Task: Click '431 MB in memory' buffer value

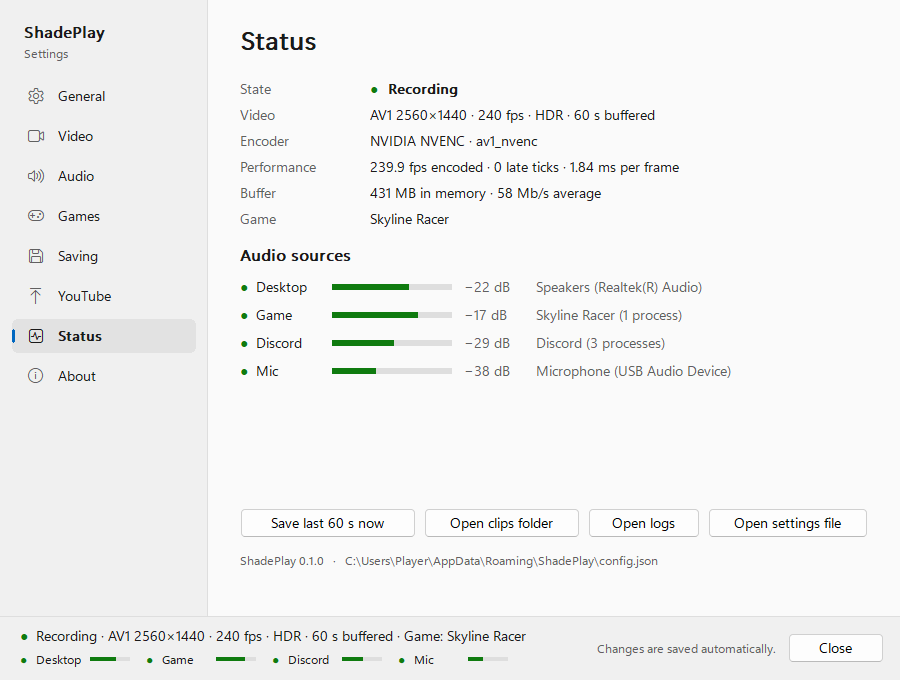Action: click(485, 193)
